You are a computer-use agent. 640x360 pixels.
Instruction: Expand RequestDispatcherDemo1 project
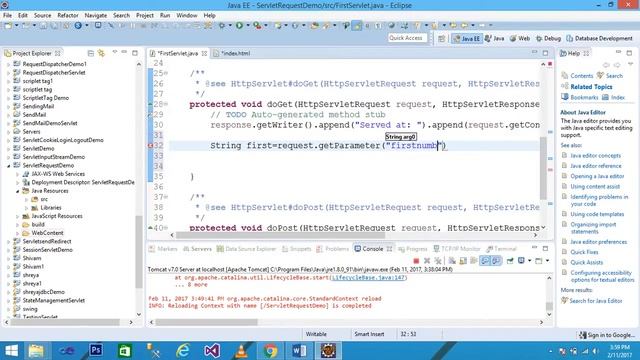(x=9, y=64)
